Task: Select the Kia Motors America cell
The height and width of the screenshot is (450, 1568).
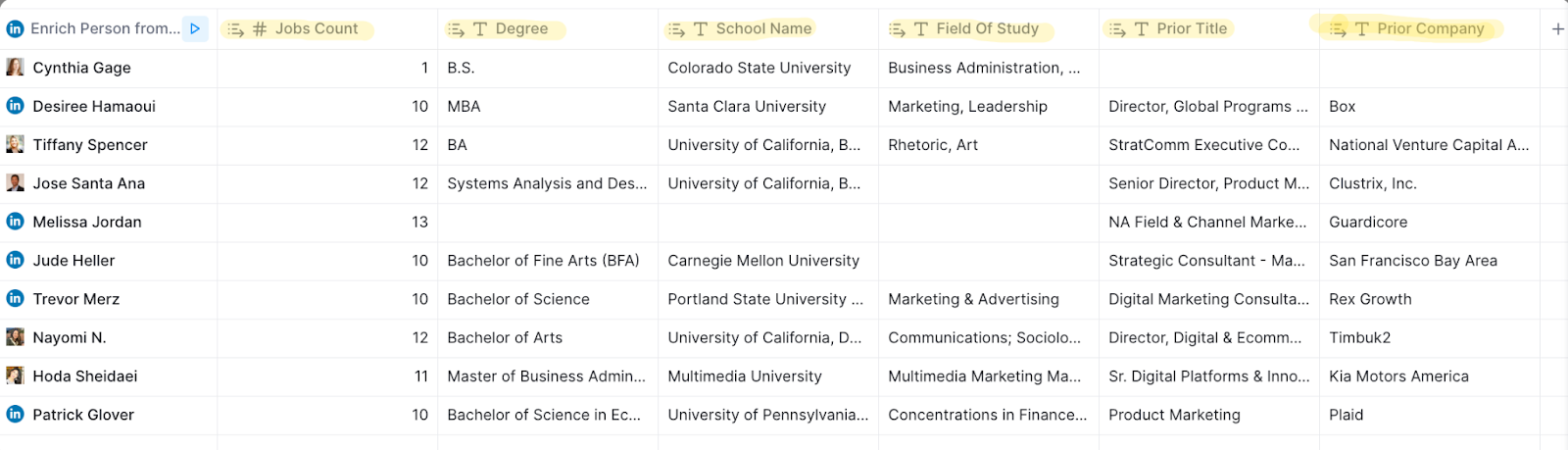Action: click(x=1398, y=376)
